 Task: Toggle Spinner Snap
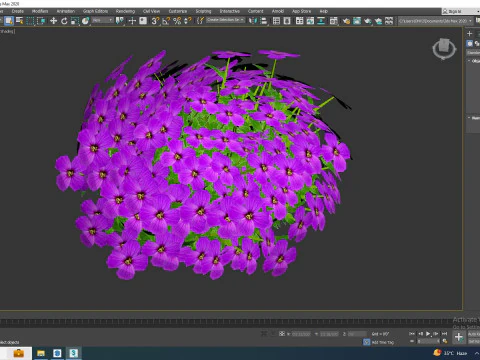point(188,21)
